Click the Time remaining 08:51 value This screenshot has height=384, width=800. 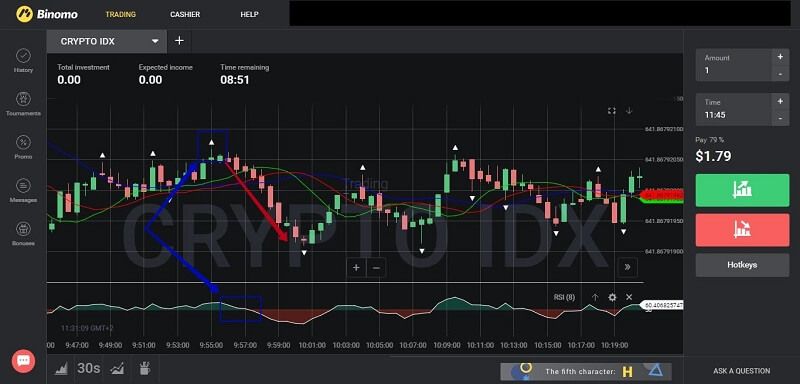click(x=235, y=80)
